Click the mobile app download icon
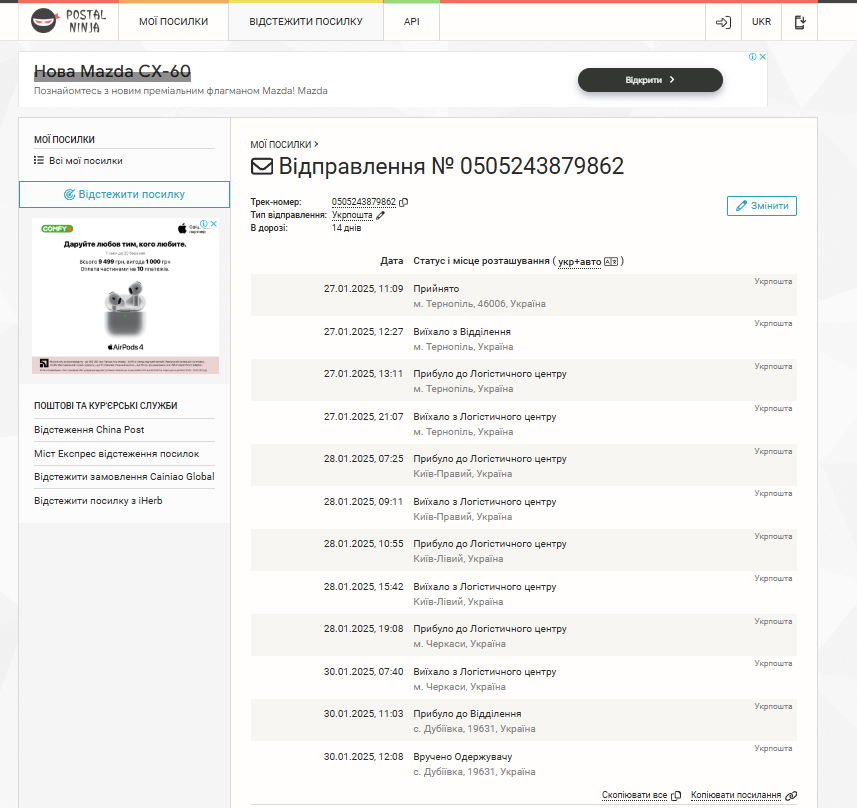Screen dimensions: 857x808 tap(799, 22)
